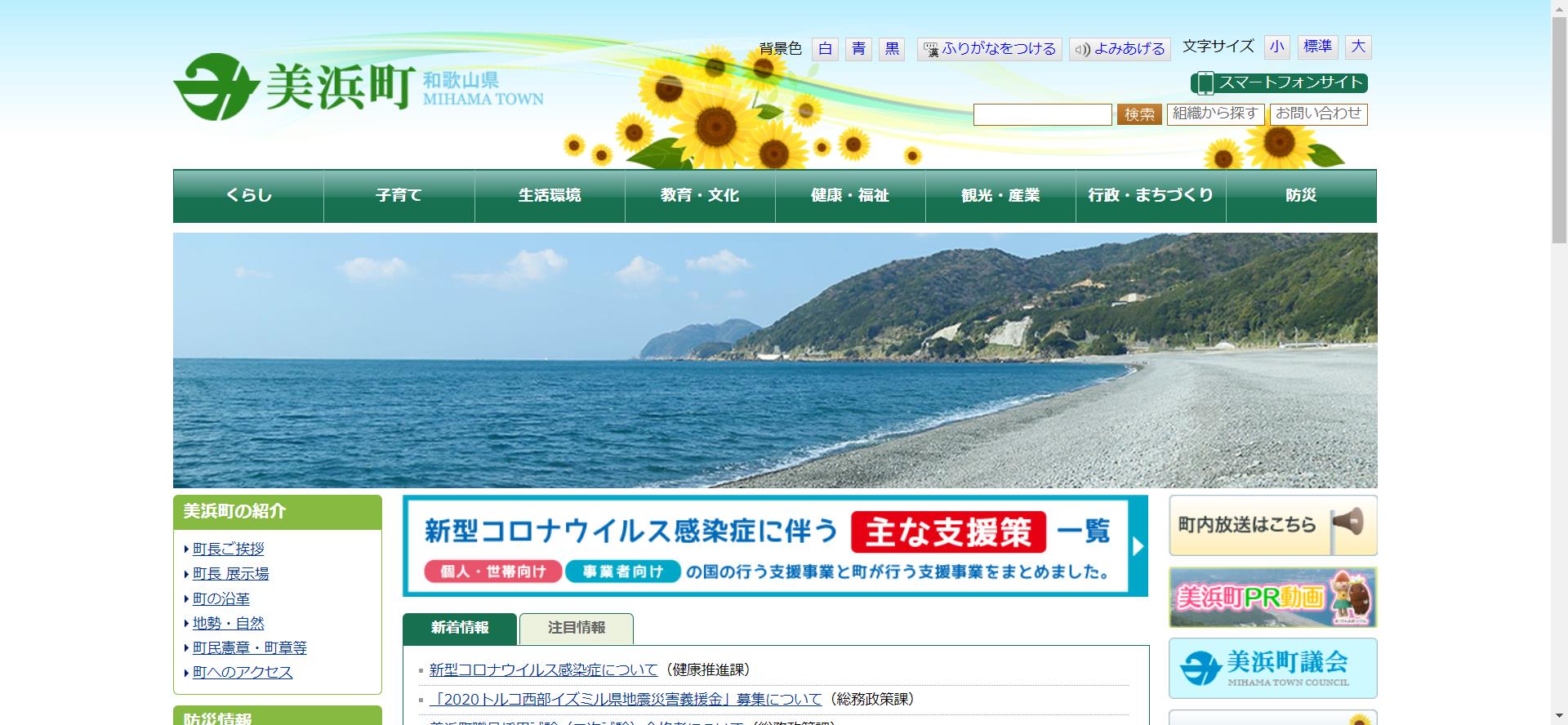Open 町民憲章・町章等 link

point(250,647)
